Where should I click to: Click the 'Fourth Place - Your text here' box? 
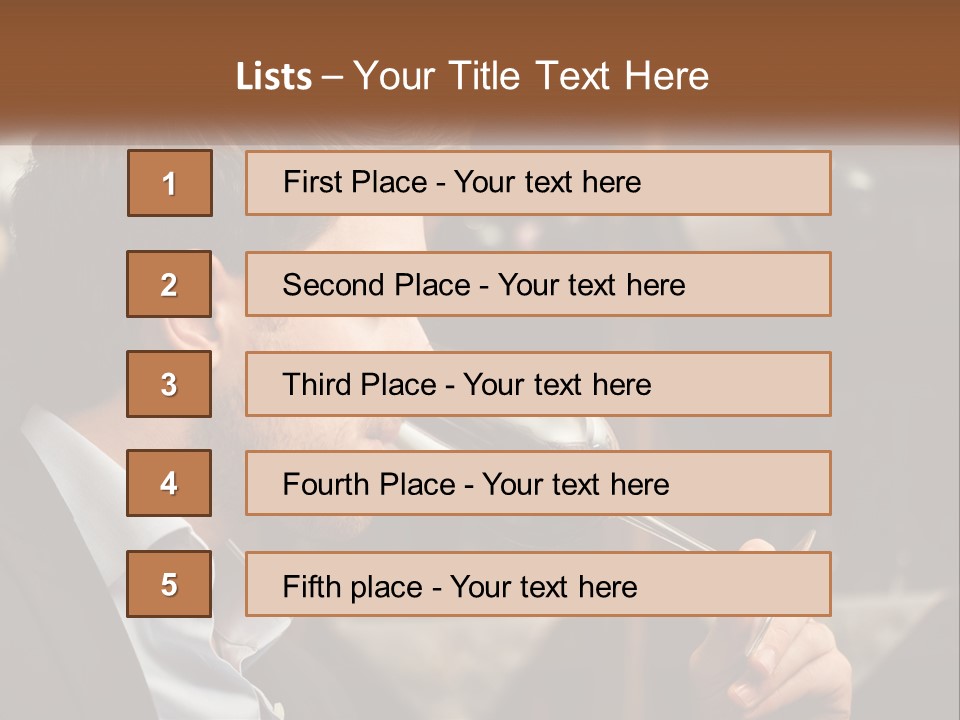538,483
